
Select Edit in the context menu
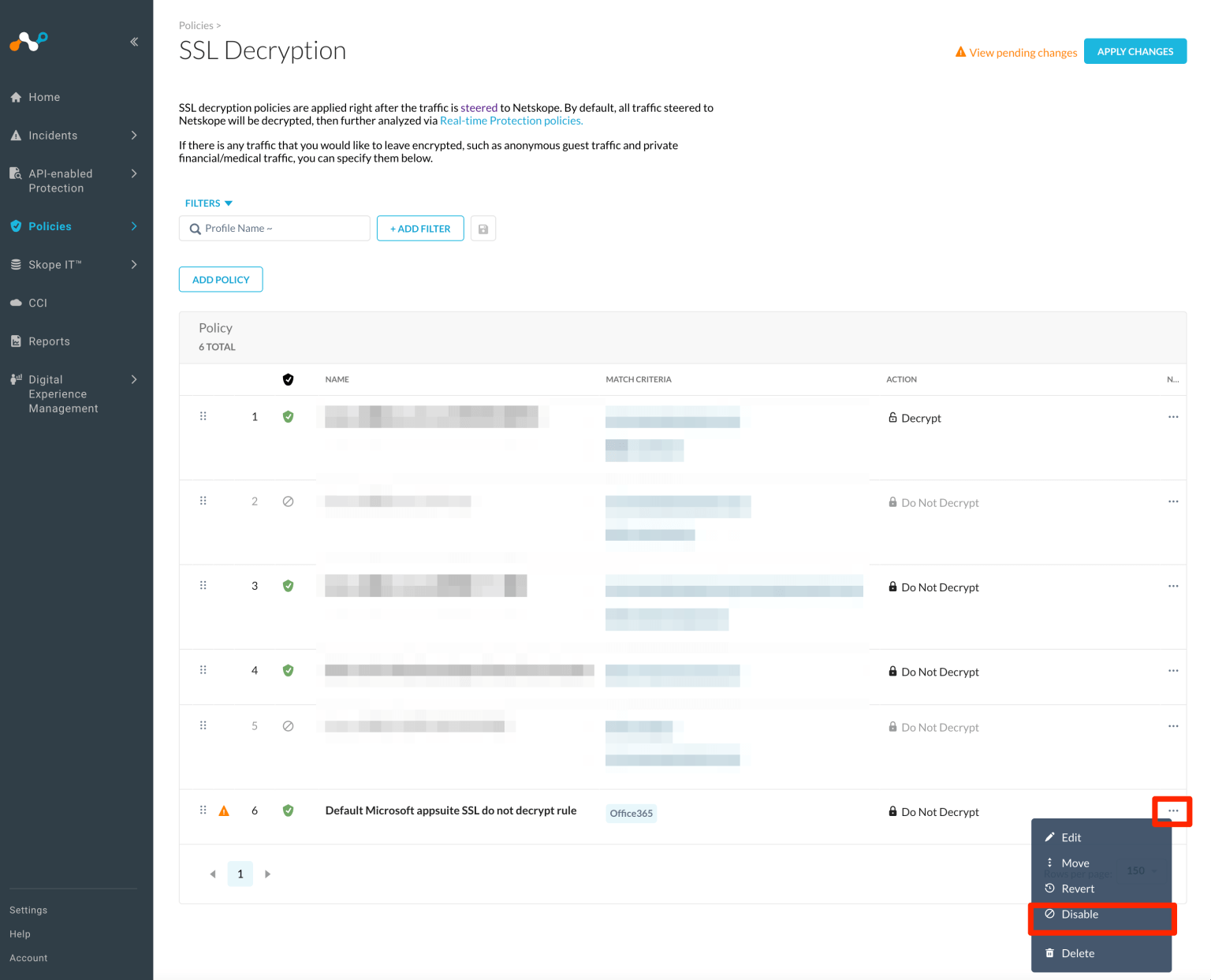1071,837
